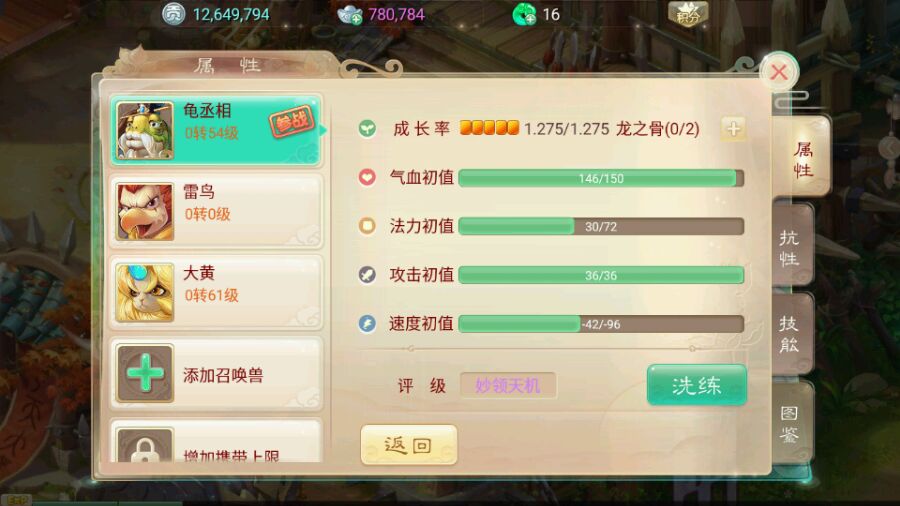Tap the green jade add icon
Image resolution: width=900 pixels, height=506 pixels.
click(523, 14)
